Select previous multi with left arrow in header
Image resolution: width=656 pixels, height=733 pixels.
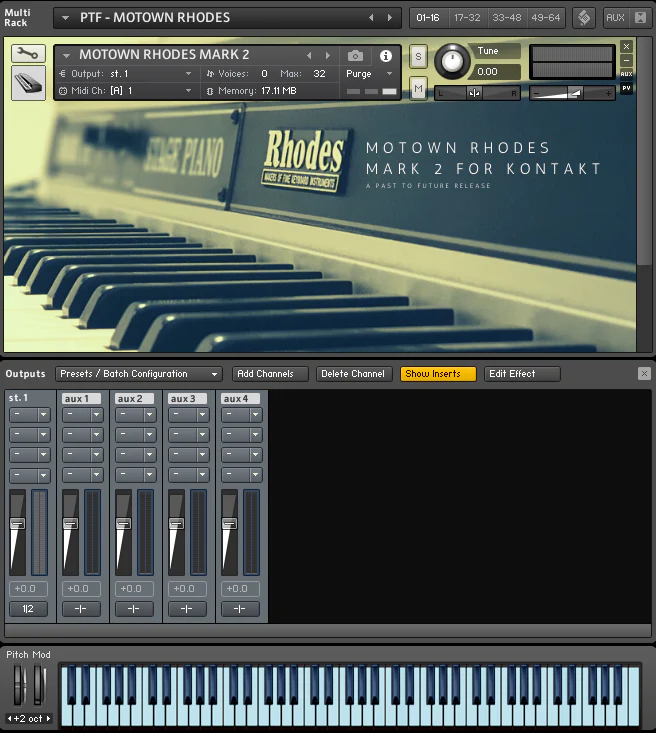click(x=371, y=18)
